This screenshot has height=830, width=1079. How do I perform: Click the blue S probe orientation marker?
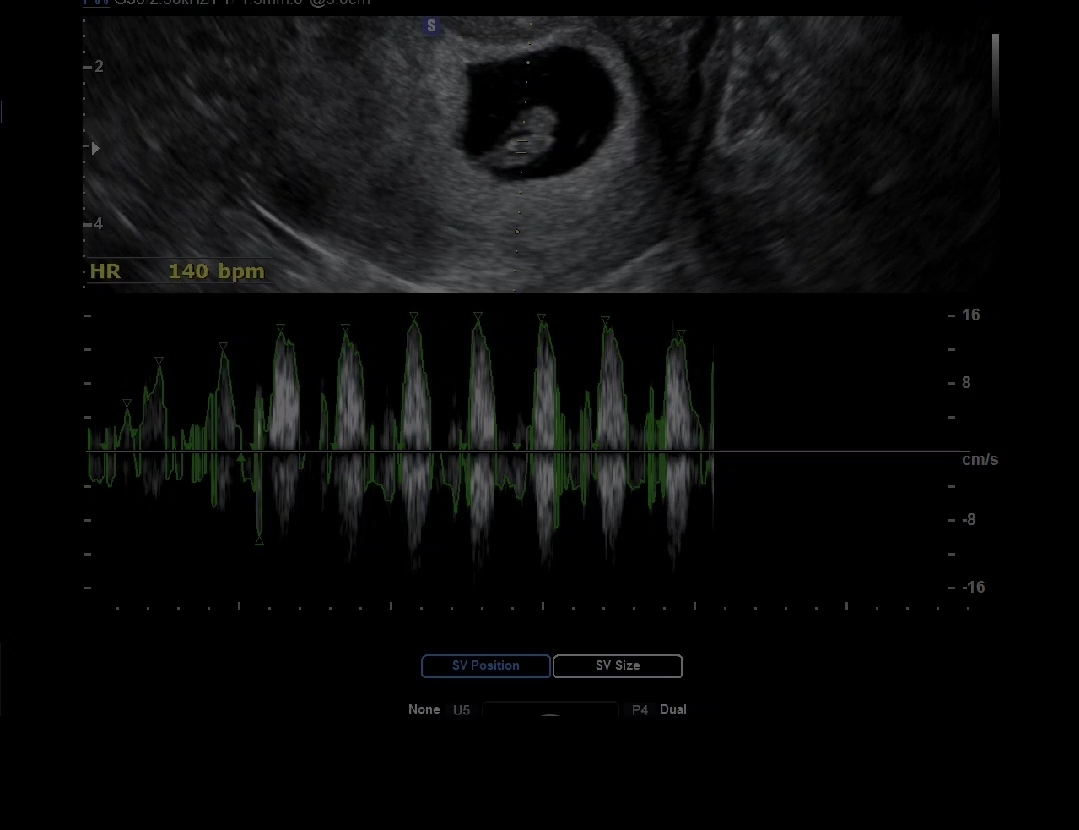(431, 27)
